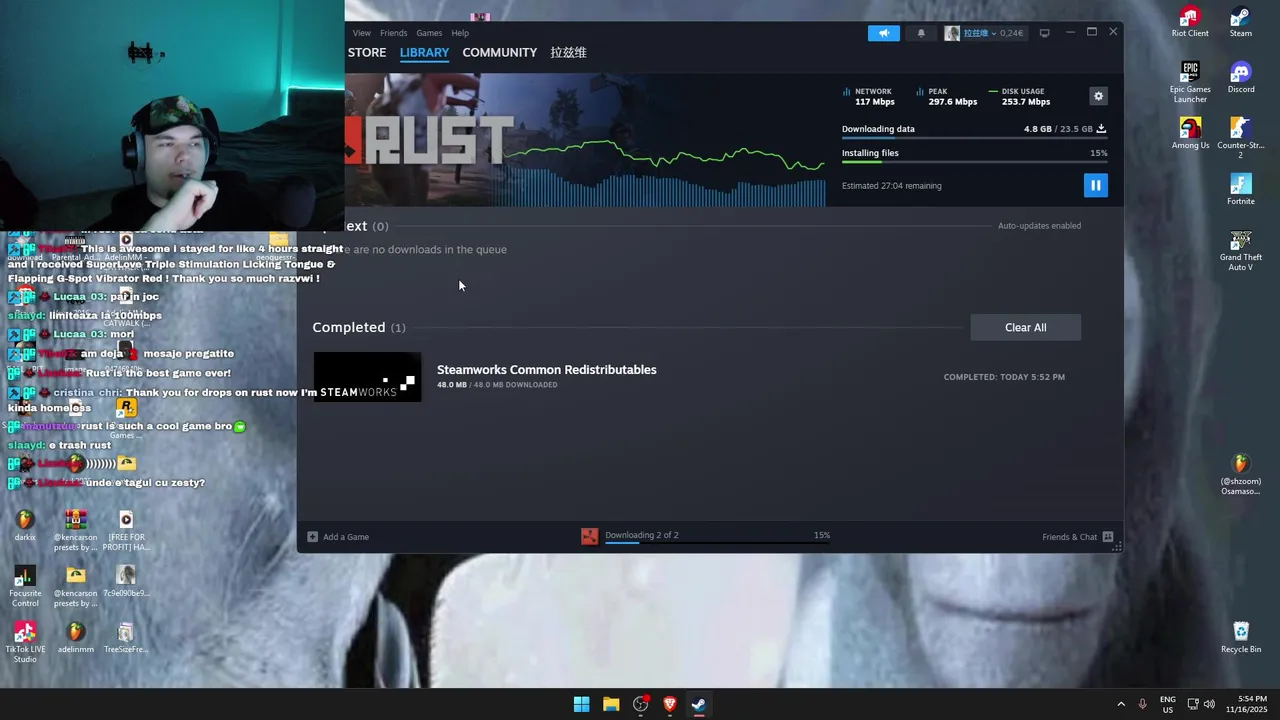The image size is (1280, 720).
Task: Open Brave browser from the taskbar
Action: [x=670, y=704]
